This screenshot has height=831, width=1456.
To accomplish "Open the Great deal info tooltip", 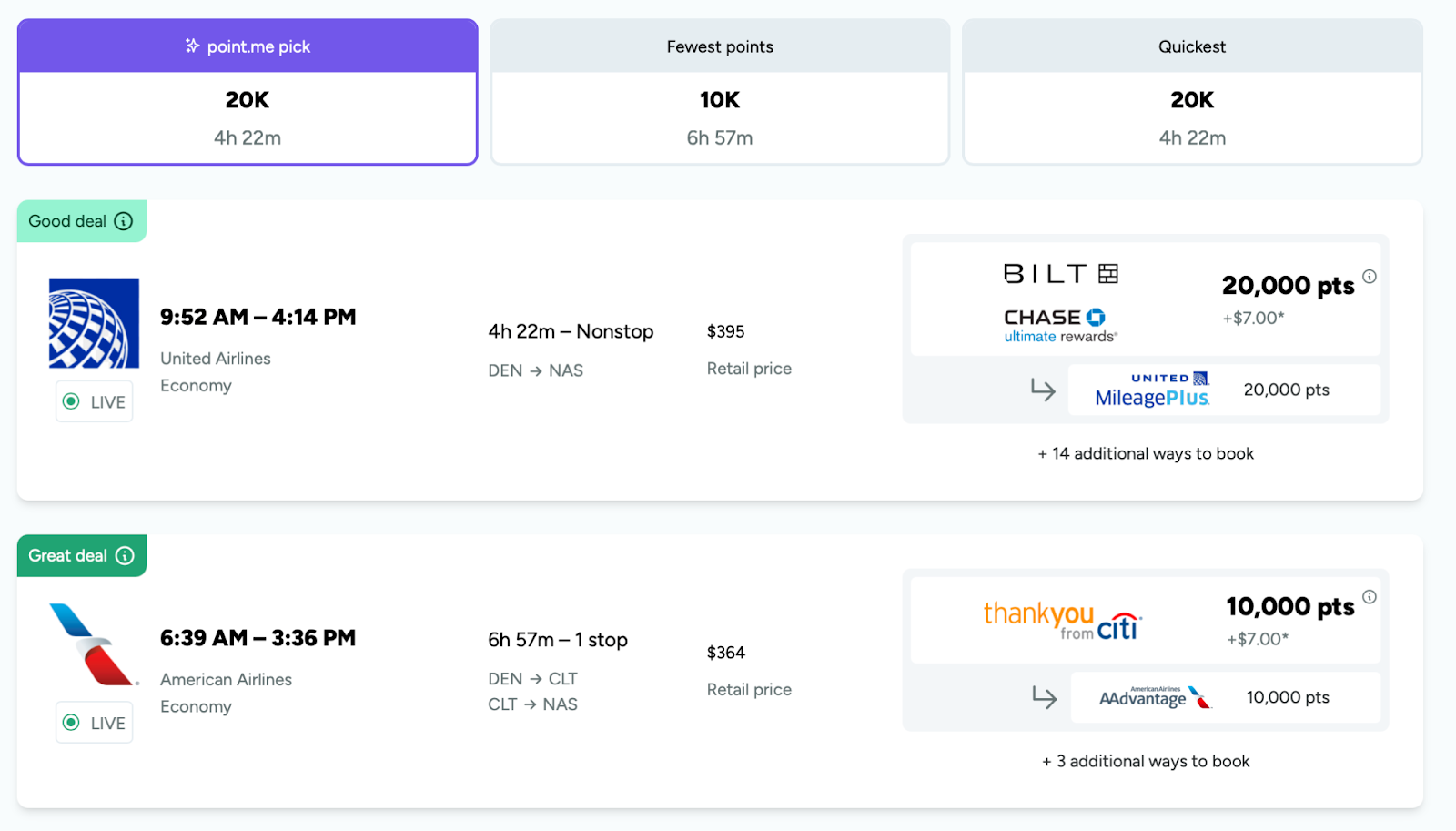I will coord(125,555).
